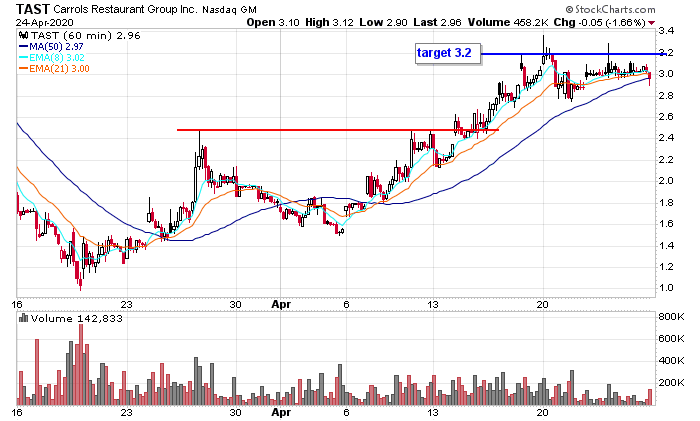The width and height of the screenshot is (700, 421).
Task: Click the TAST ticker symbol heading
Action: [x=33, y=8]
